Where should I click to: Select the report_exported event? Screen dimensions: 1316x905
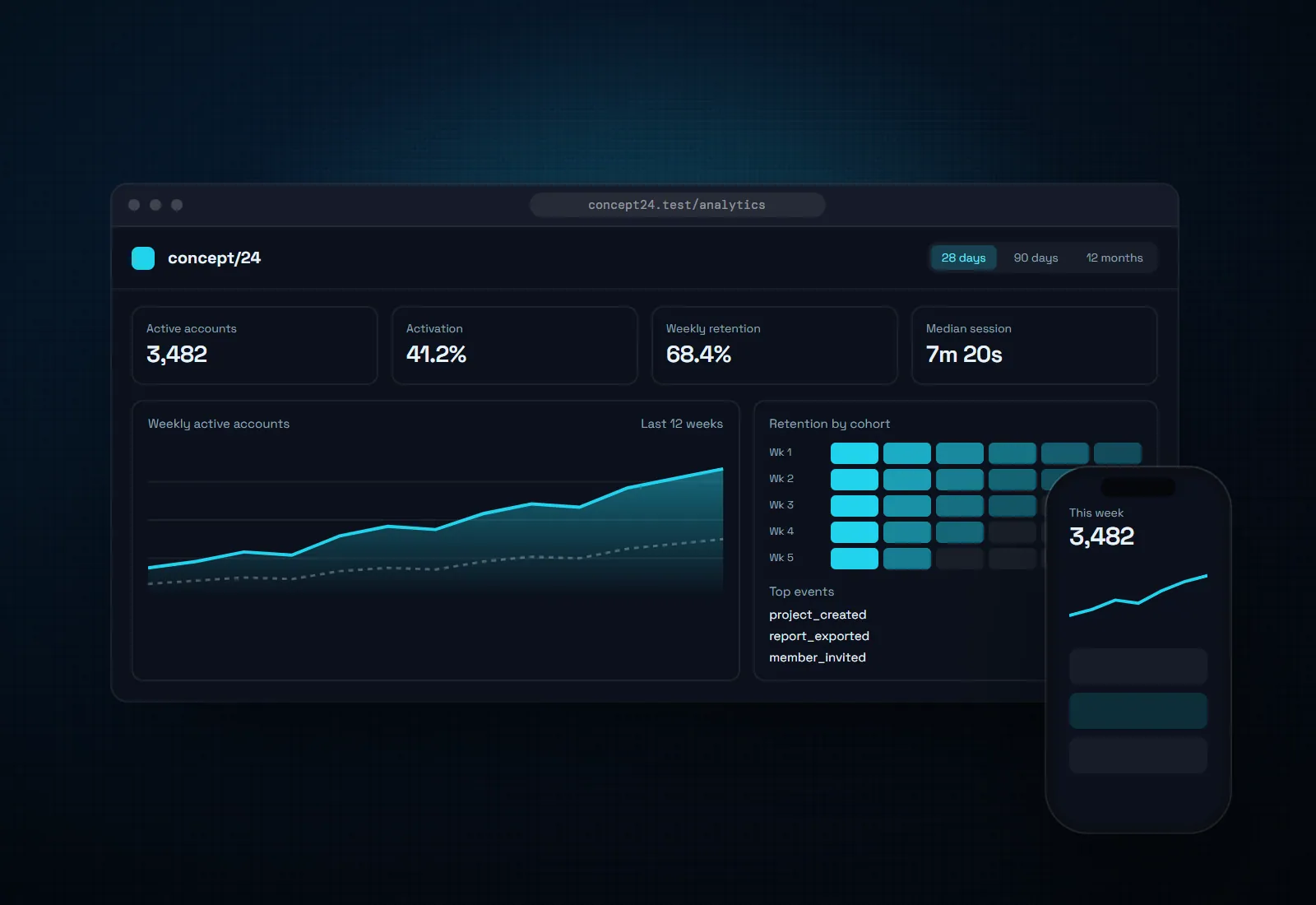click(819, 636)
